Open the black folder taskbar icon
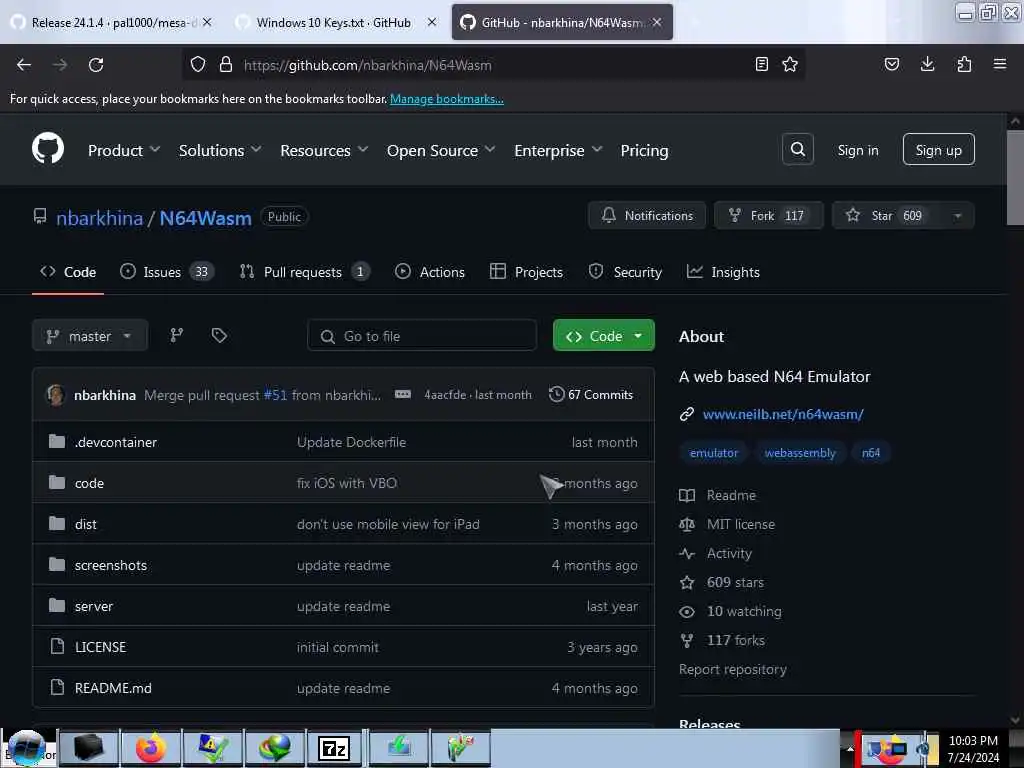The height and width of the screenshot is (768, 1024). (x=89, y=748)
